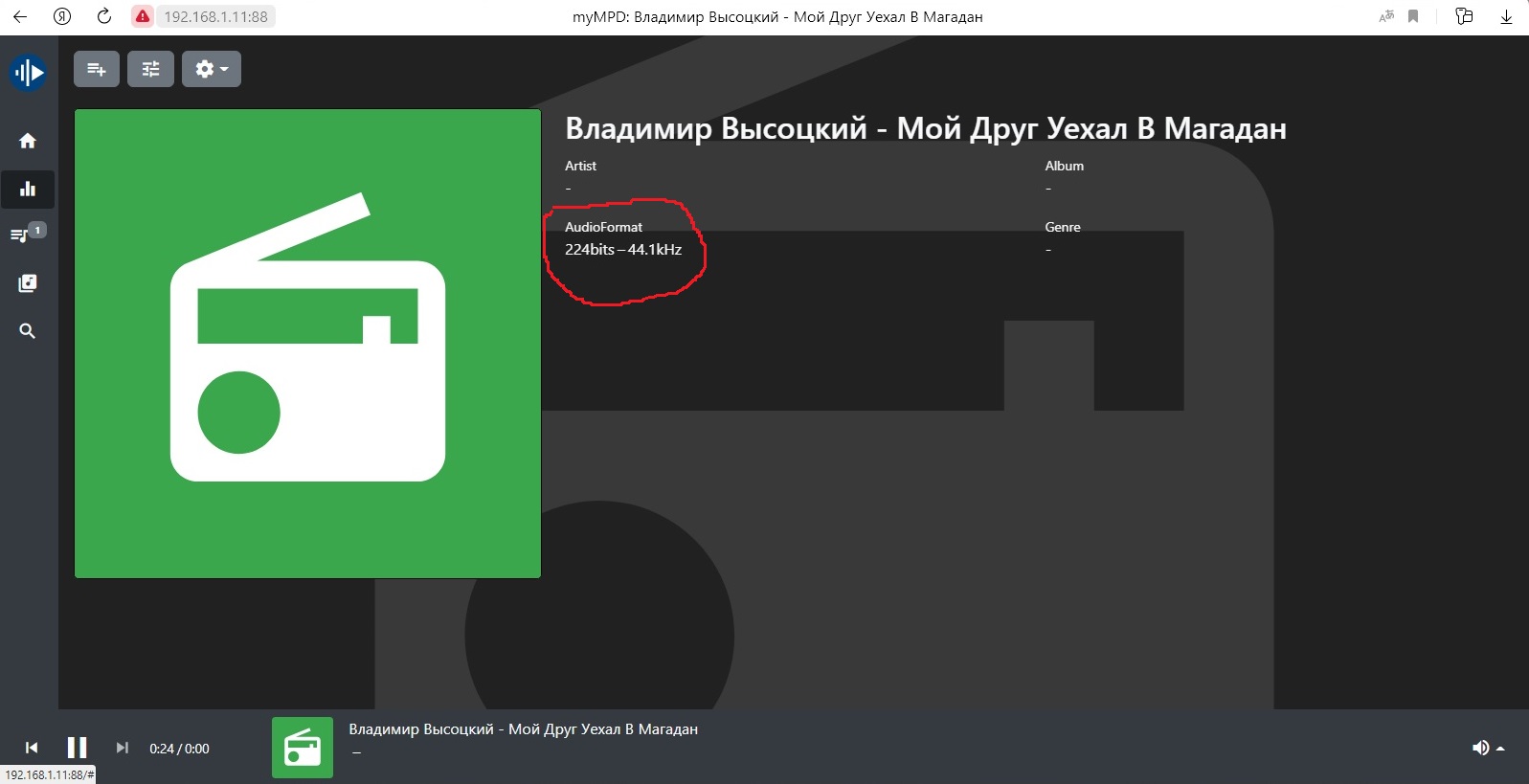Reload the page in the browser
The height and width of the screenshot is (784, 1529).
(x=104, y=16)
